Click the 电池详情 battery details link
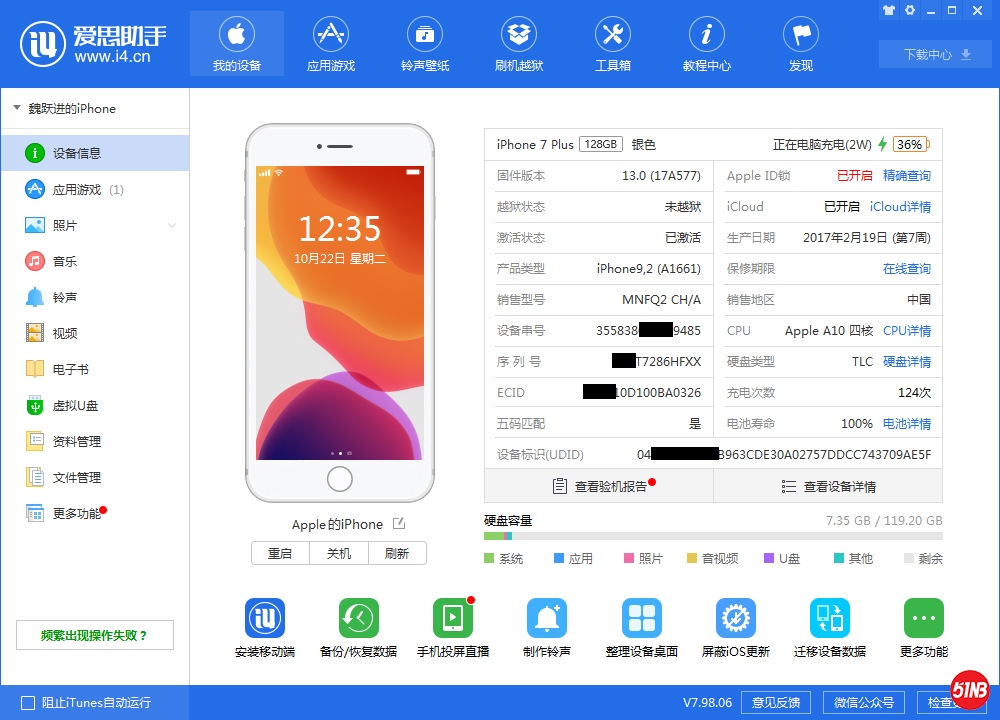Screen dimensions: 1000x720 click(x=906, y=424)
